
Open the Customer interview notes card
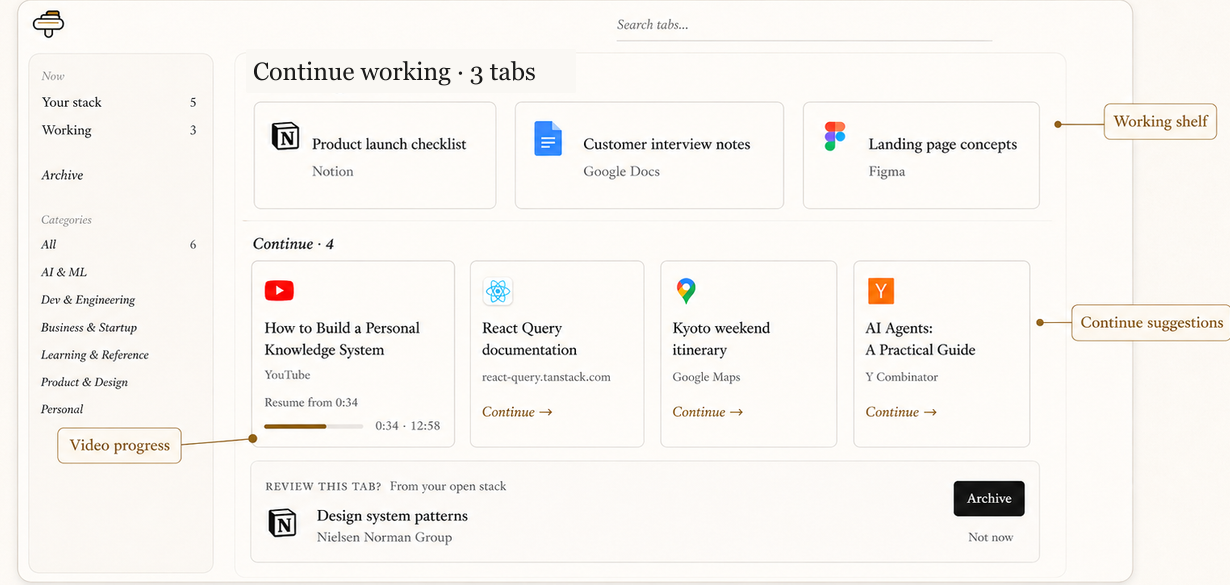(x=649, y=155)
